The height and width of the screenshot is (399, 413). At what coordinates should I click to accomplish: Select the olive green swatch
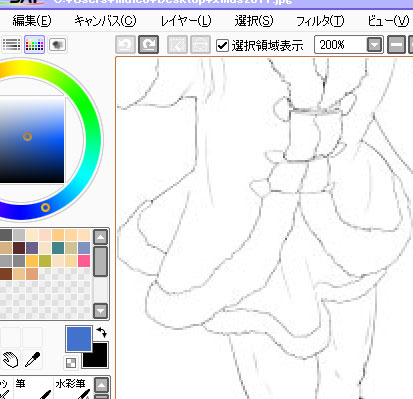[x=45, y=261]
